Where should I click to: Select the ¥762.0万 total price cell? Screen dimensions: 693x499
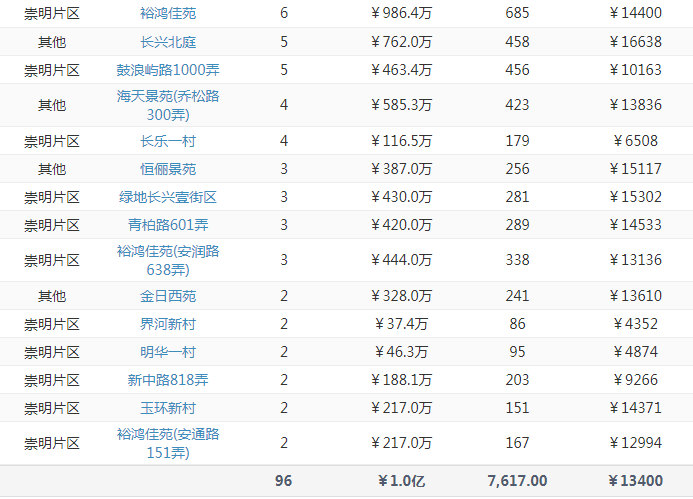pos(401,42)
